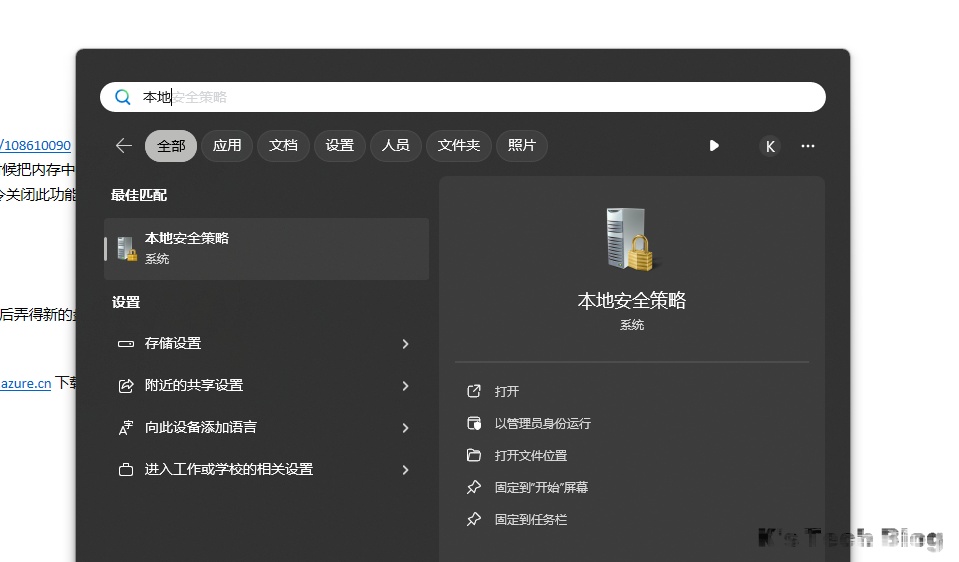Switch to the 应用 filter tab
The width and height of the screenshot is (959, 562).
(227, 146)
